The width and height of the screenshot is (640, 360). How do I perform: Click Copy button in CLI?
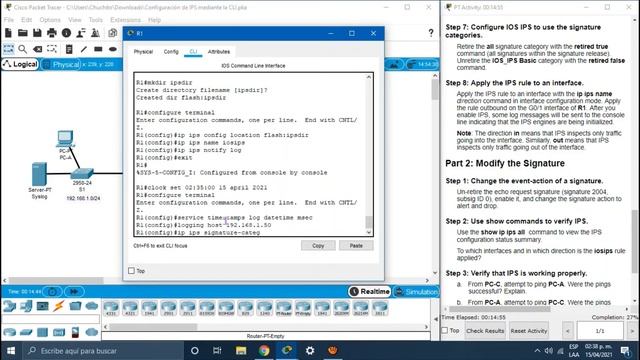point(318,246)
